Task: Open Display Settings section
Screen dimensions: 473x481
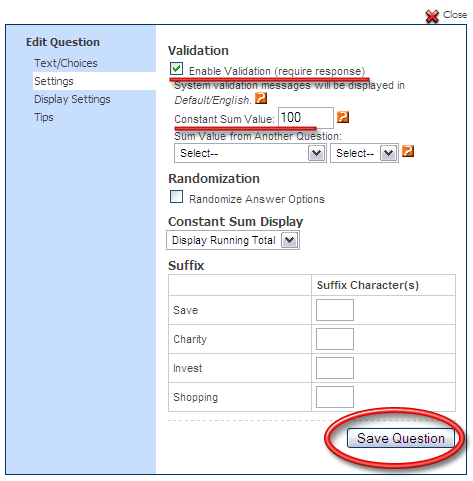Action: click(x=72, y=99)
